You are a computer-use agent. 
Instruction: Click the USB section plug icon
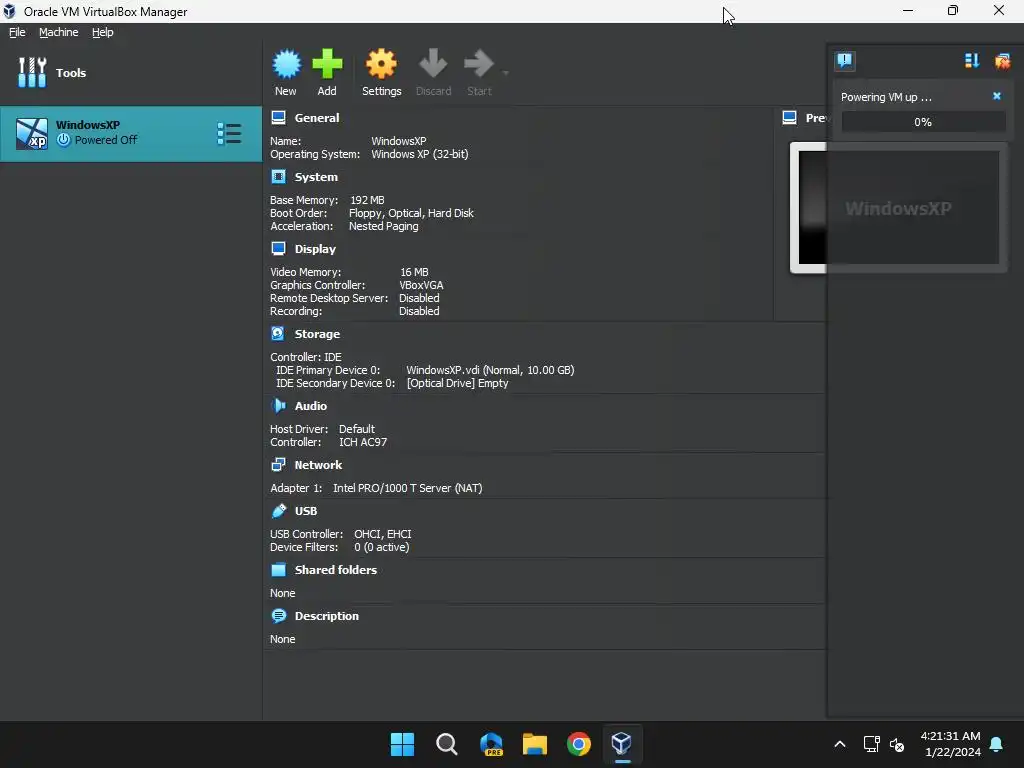[x=279, y=510]
